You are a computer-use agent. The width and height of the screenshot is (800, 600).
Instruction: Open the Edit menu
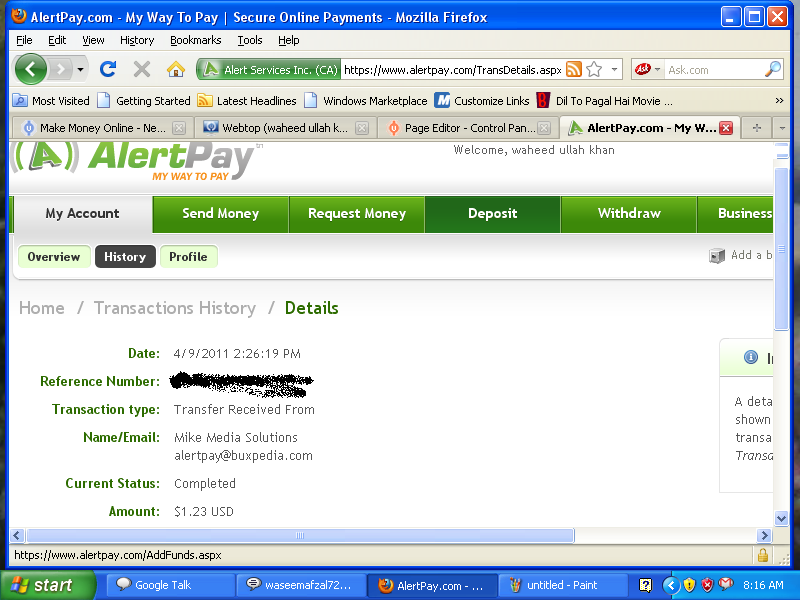pyautogui.click(x=57, y=40)
